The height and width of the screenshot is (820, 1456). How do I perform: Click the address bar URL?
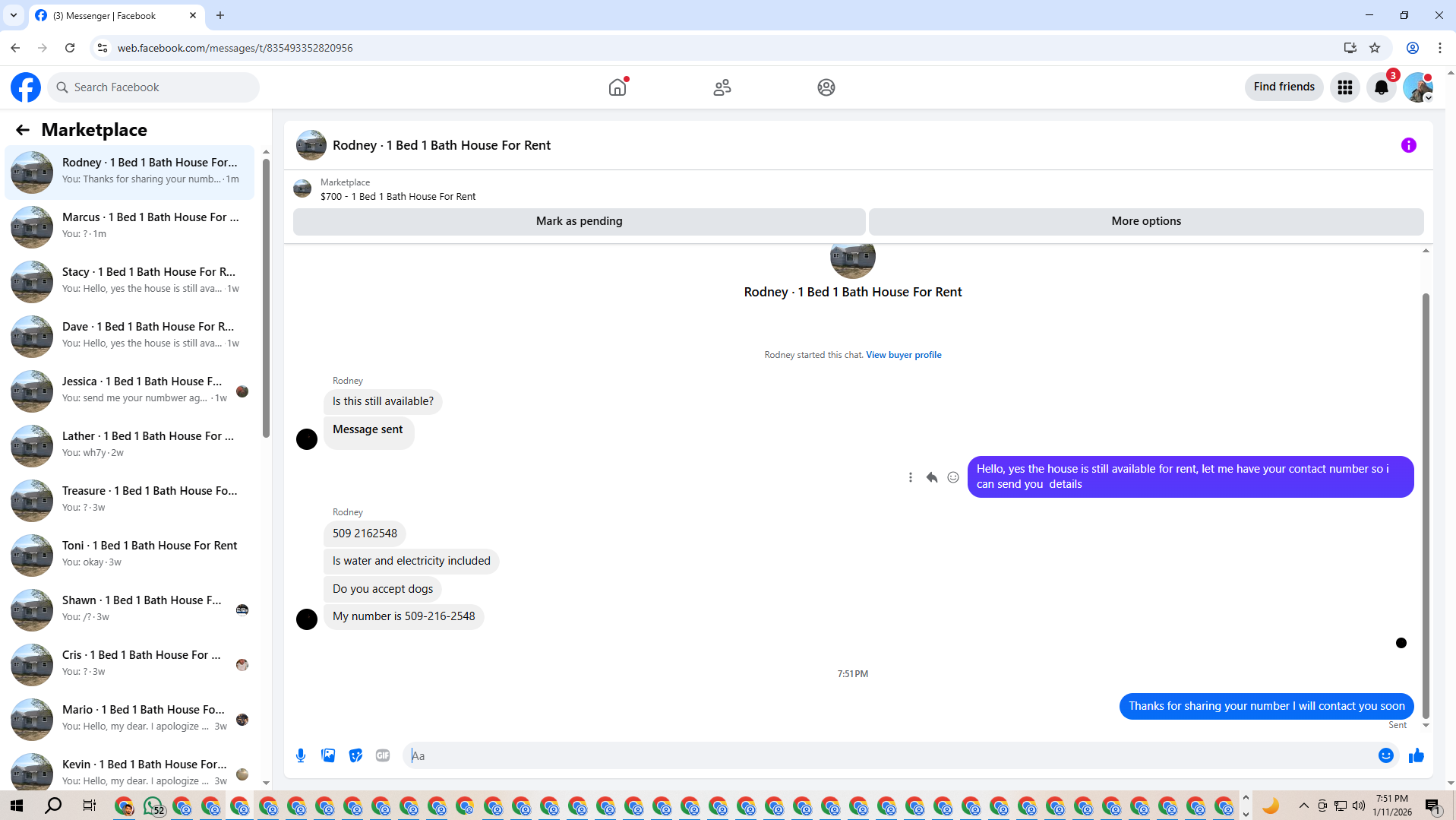pos(235,48)
